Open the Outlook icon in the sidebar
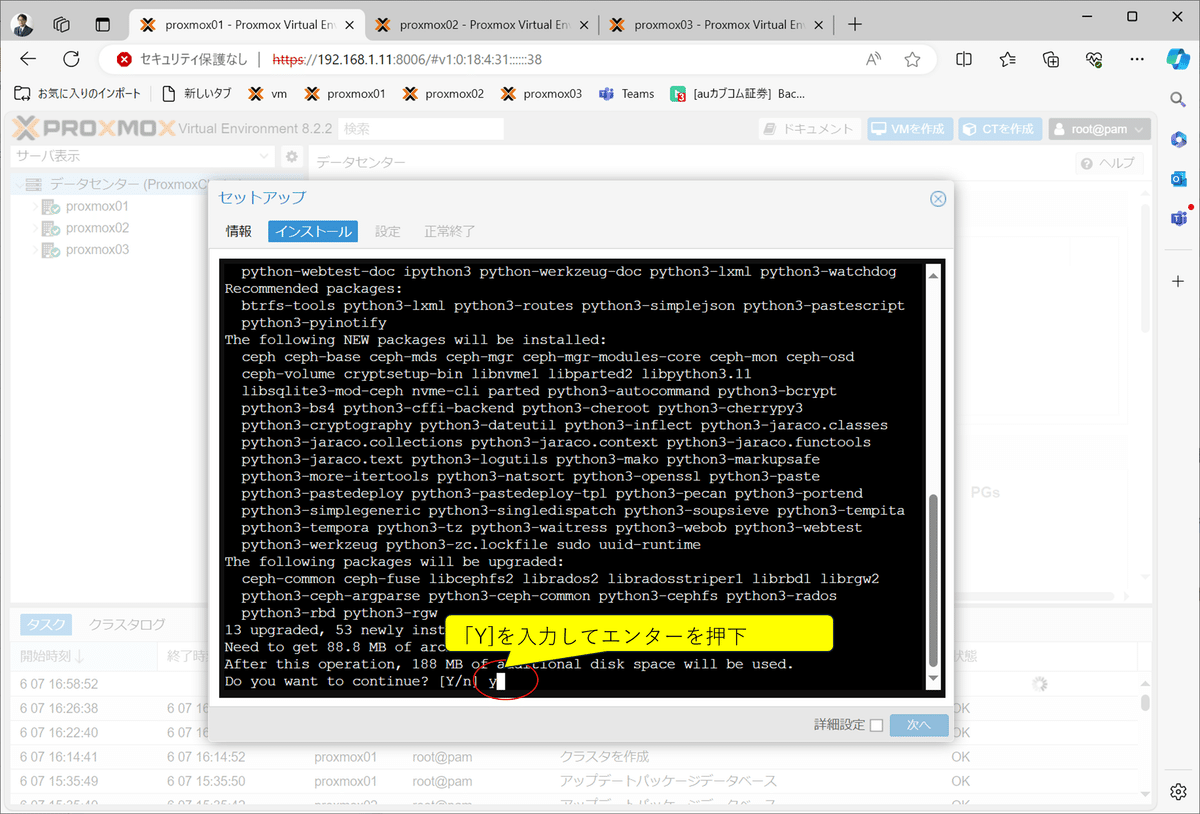 (x=1178, y=178)
